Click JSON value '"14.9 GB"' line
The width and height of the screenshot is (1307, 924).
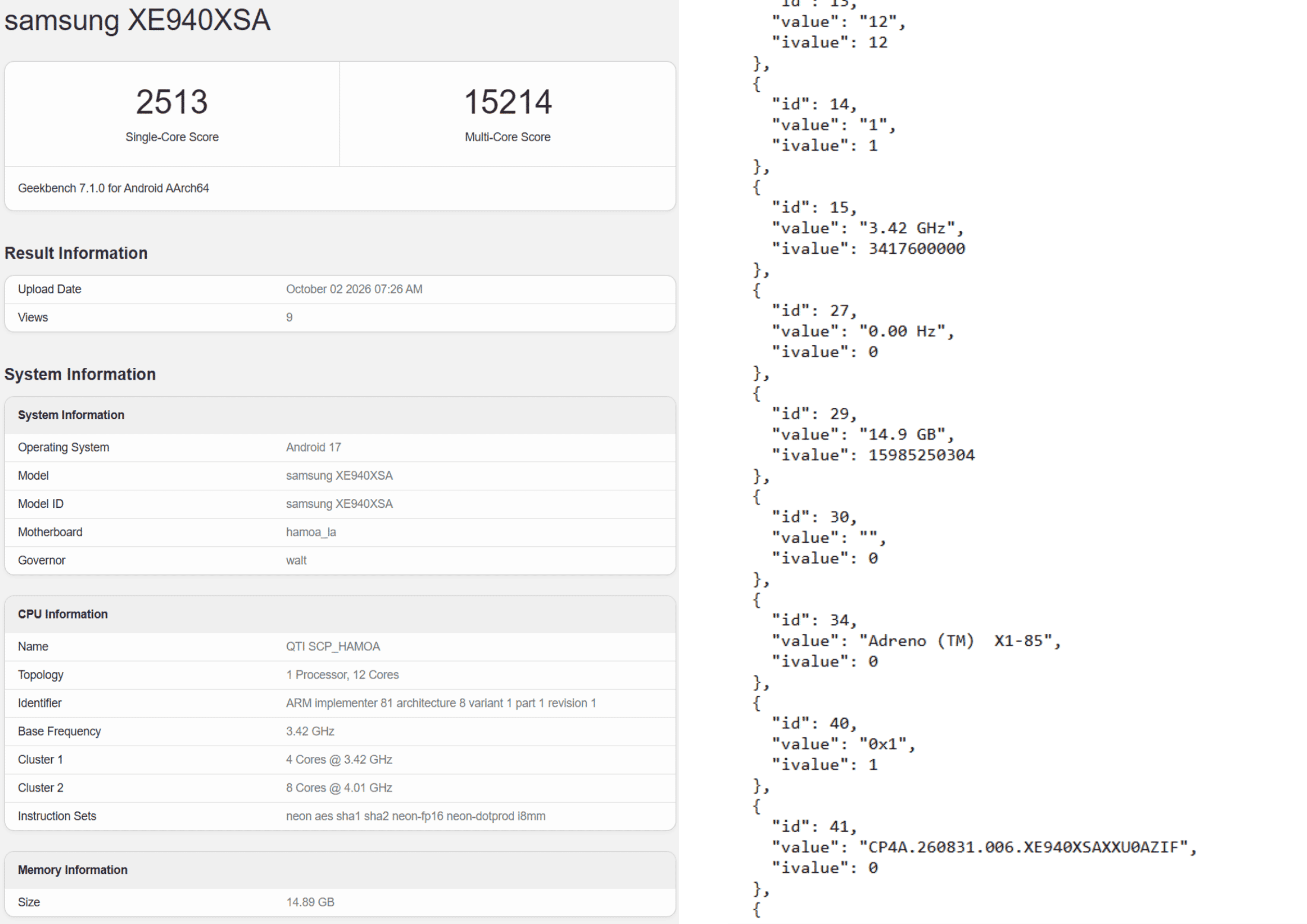863,435
